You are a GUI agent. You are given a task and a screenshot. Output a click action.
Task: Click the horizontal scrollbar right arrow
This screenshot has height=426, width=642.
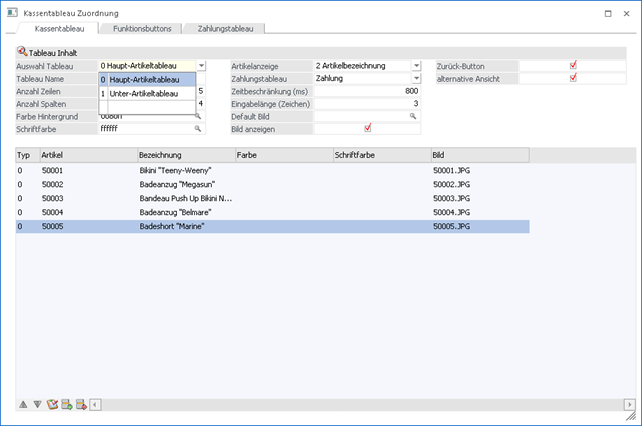pyautogui.click(x=628, y=405)
